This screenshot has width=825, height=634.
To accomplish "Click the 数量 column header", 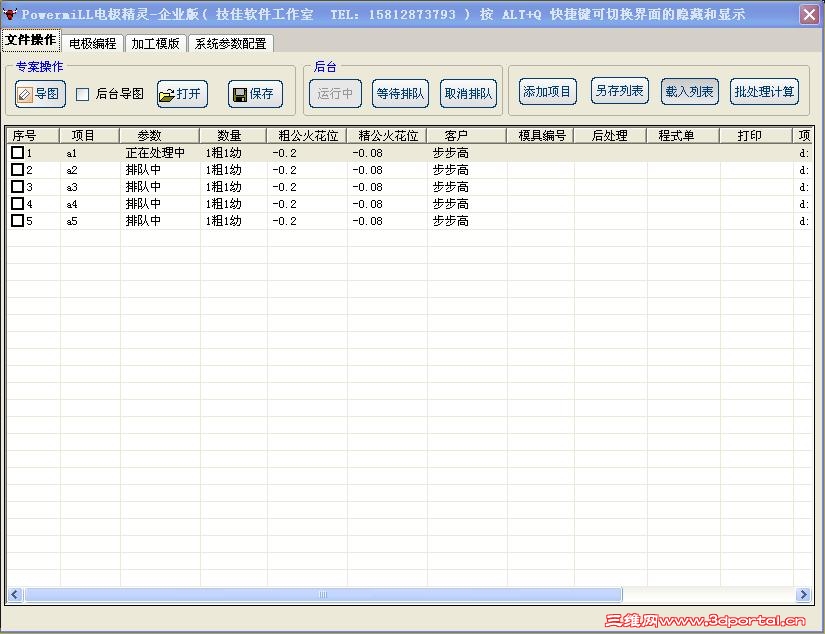I will [233, 136].
